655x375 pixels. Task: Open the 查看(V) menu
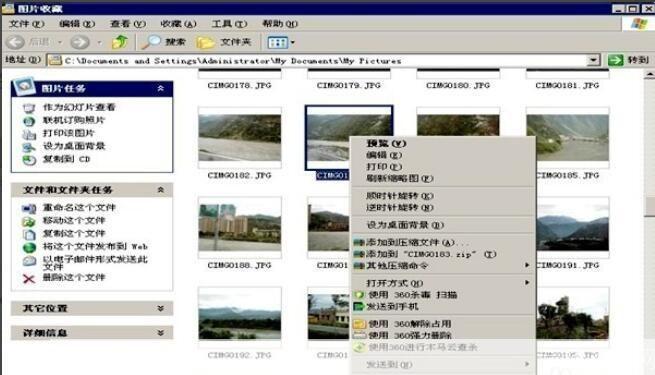(128, 24)
